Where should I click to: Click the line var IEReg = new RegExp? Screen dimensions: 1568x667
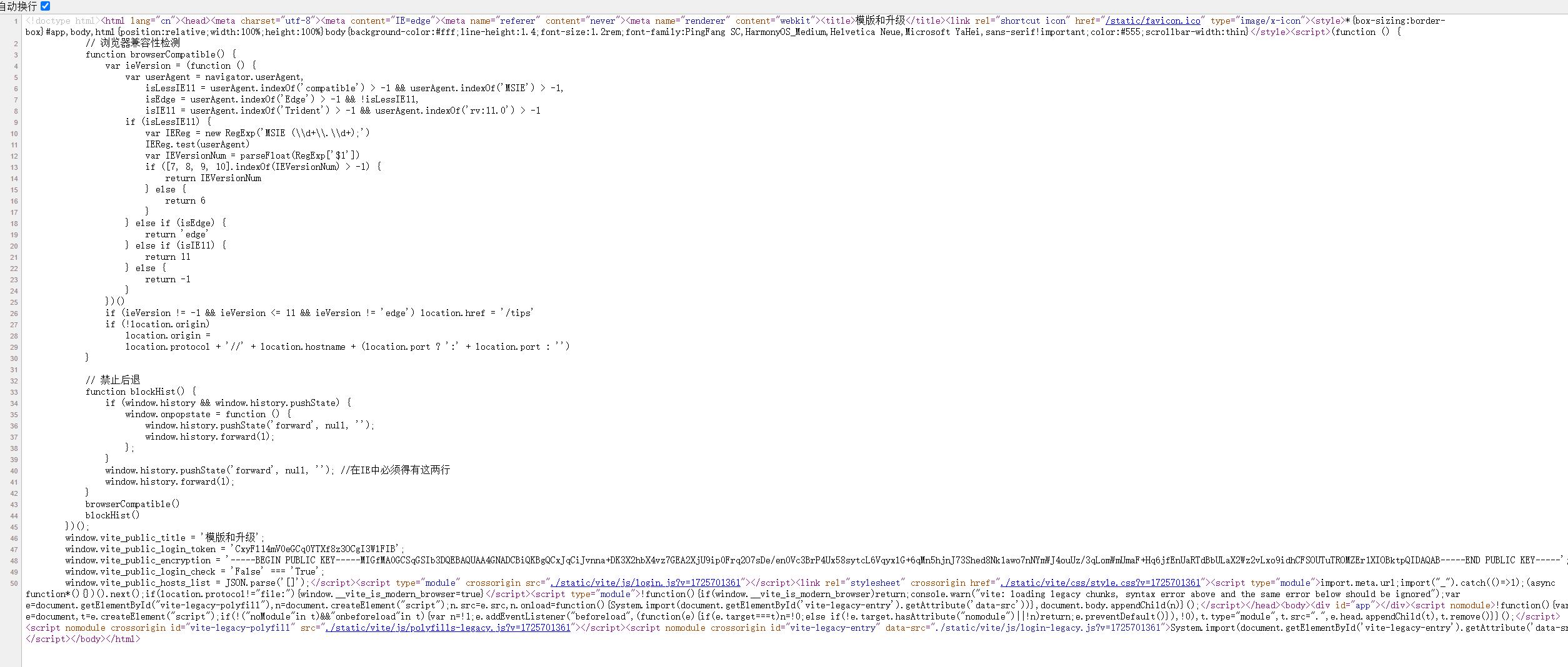coord(257,133)
